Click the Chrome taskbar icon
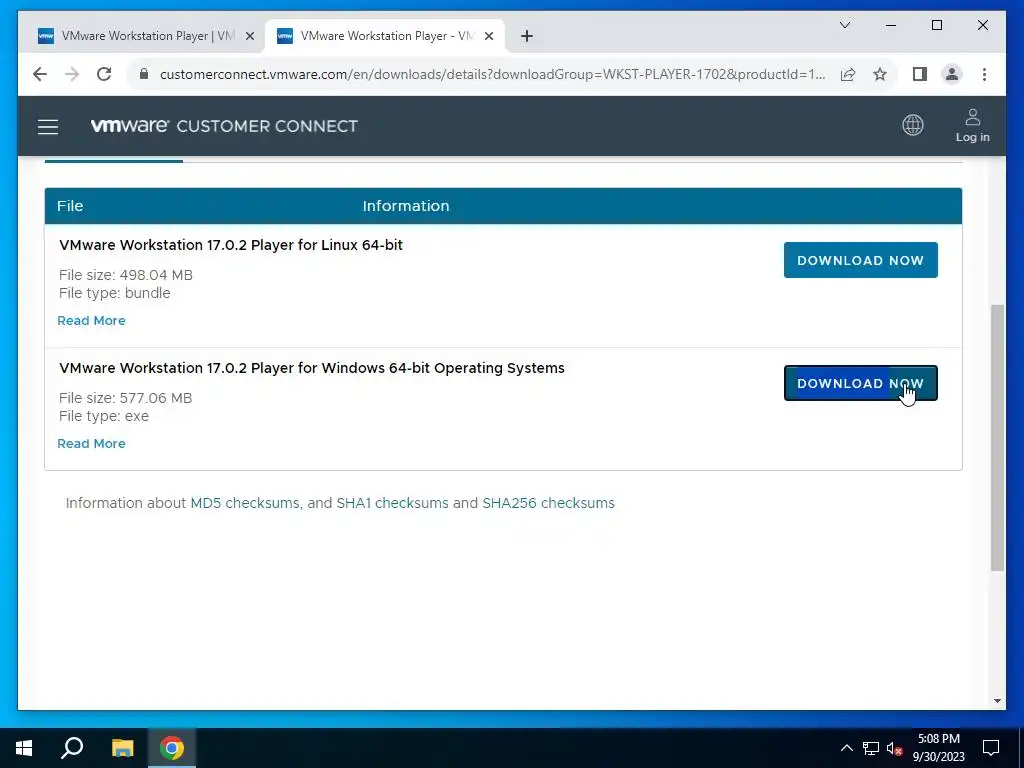 172,748
